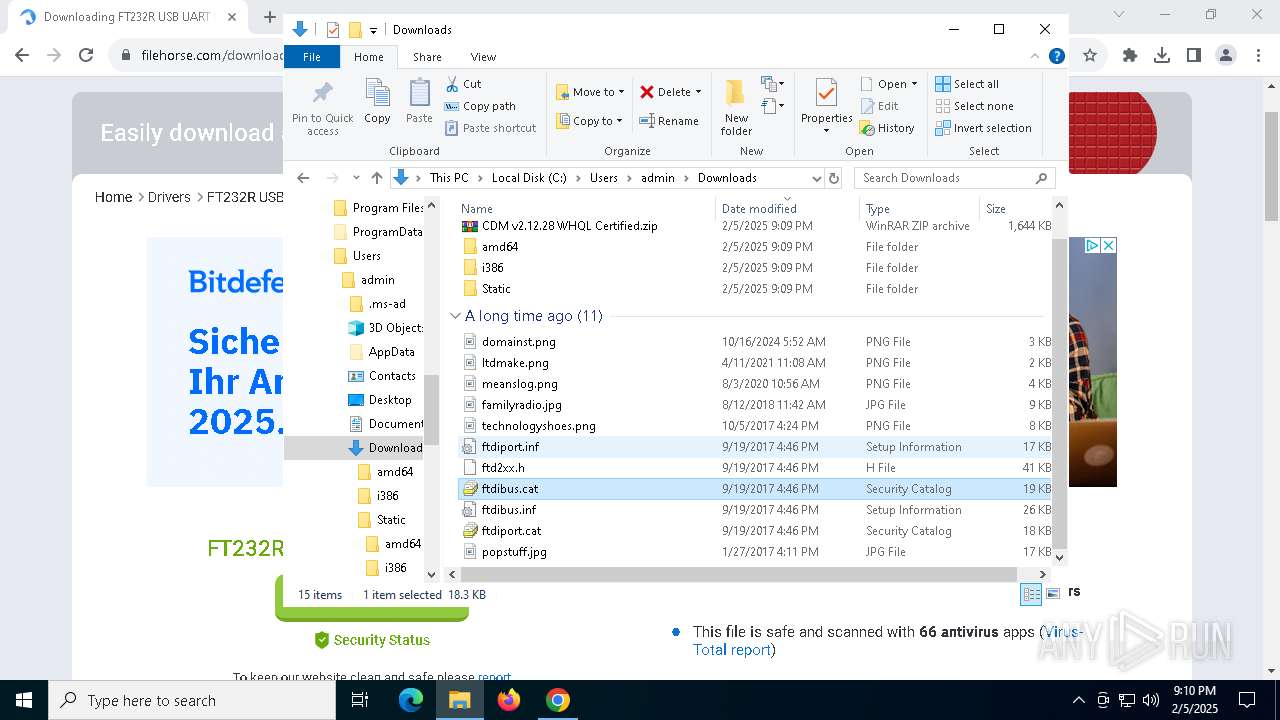Image resolution: width=1280 pixels, height=720 pixels.
Task: Open the Delete options arrow
Action: point(698,92)
